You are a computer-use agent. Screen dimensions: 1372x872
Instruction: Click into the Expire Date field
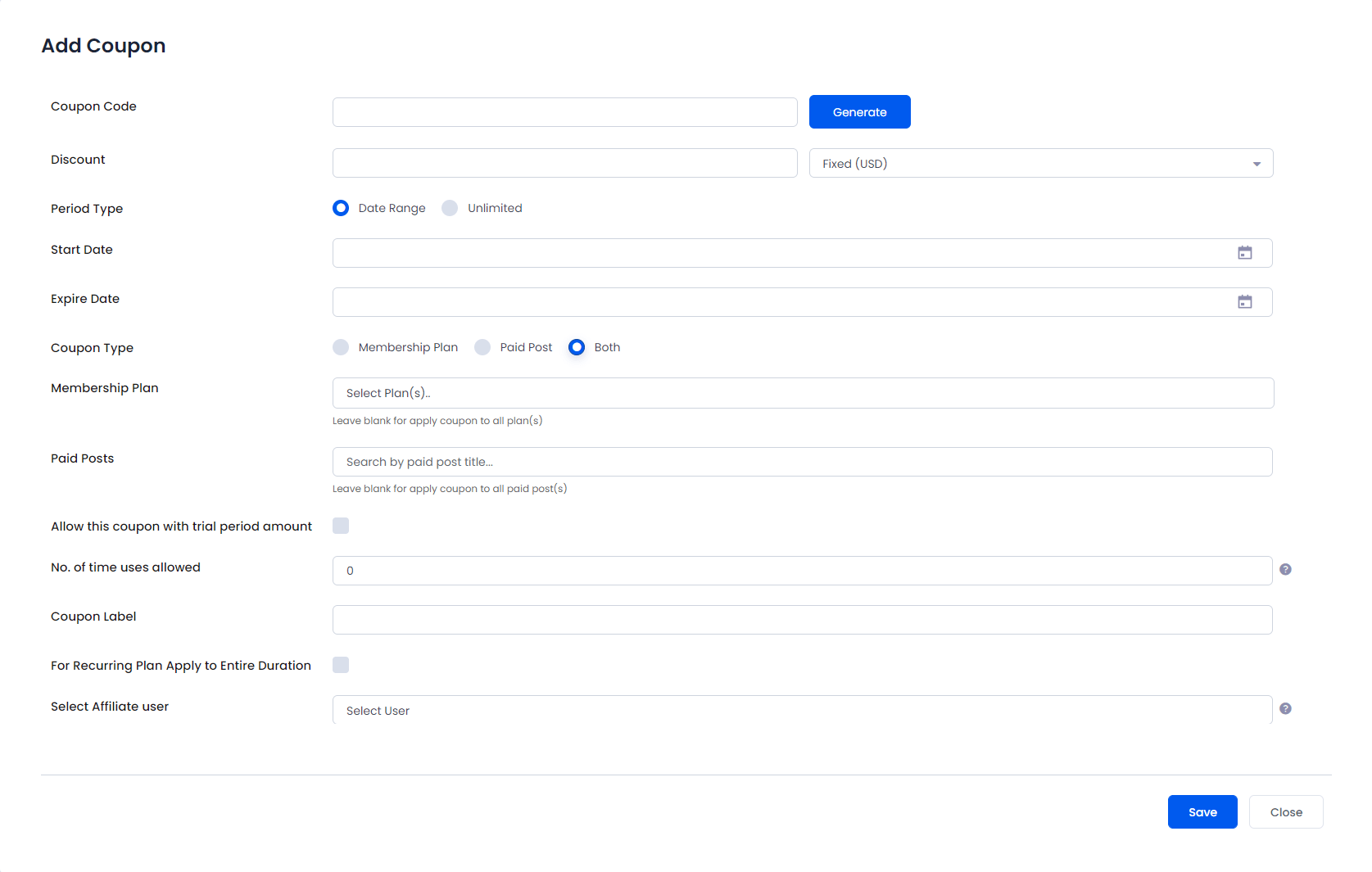point(802,302)
